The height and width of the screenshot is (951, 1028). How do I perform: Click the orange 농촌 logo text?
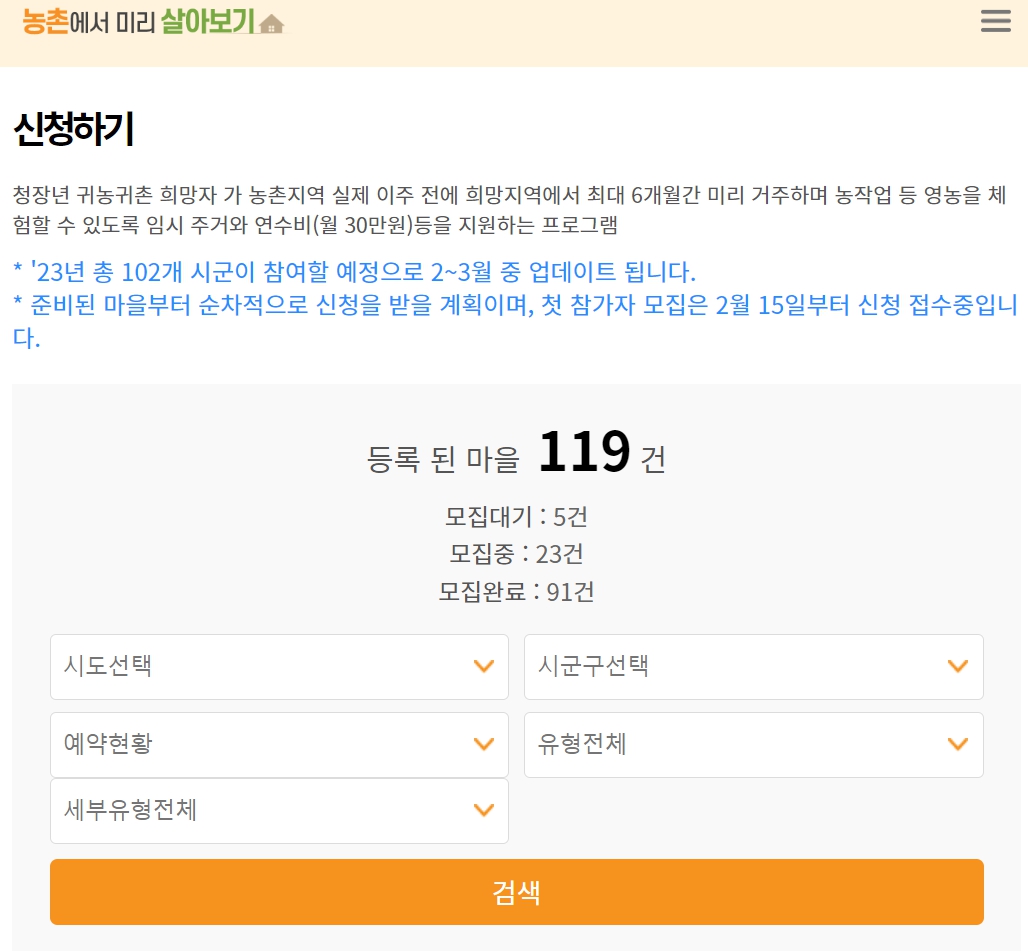(x=46, y=22)
